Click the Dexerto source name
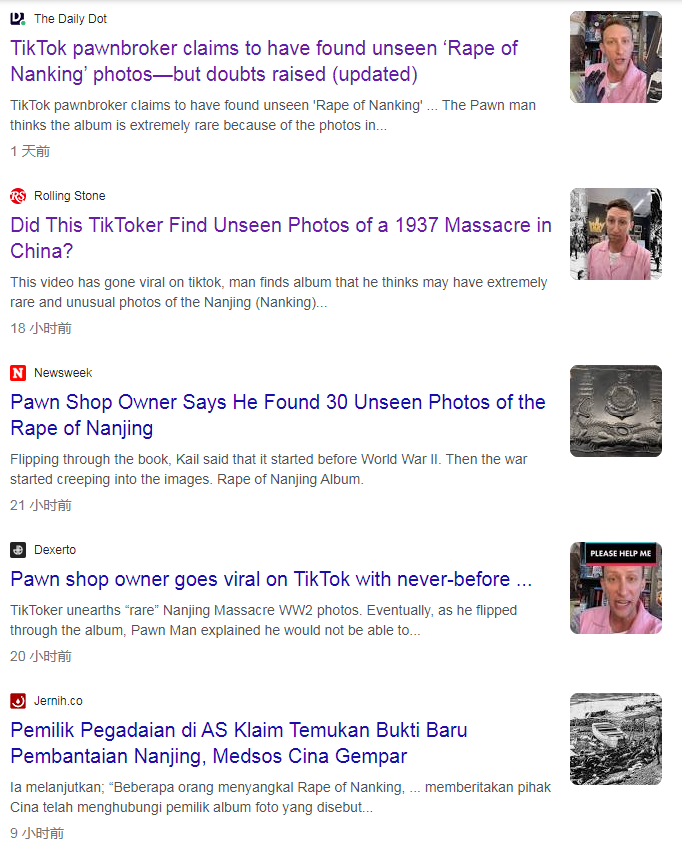The height and width of the screenshot is (844, 682). point(55,550)
